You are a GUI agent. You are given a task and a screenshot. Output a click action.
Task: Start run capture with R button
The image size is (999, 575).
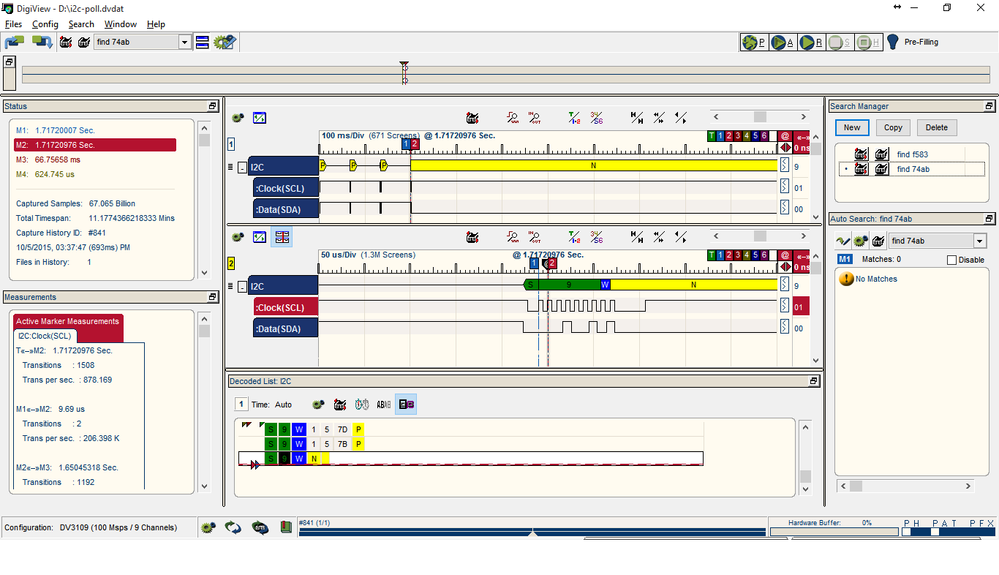(810, 42)
